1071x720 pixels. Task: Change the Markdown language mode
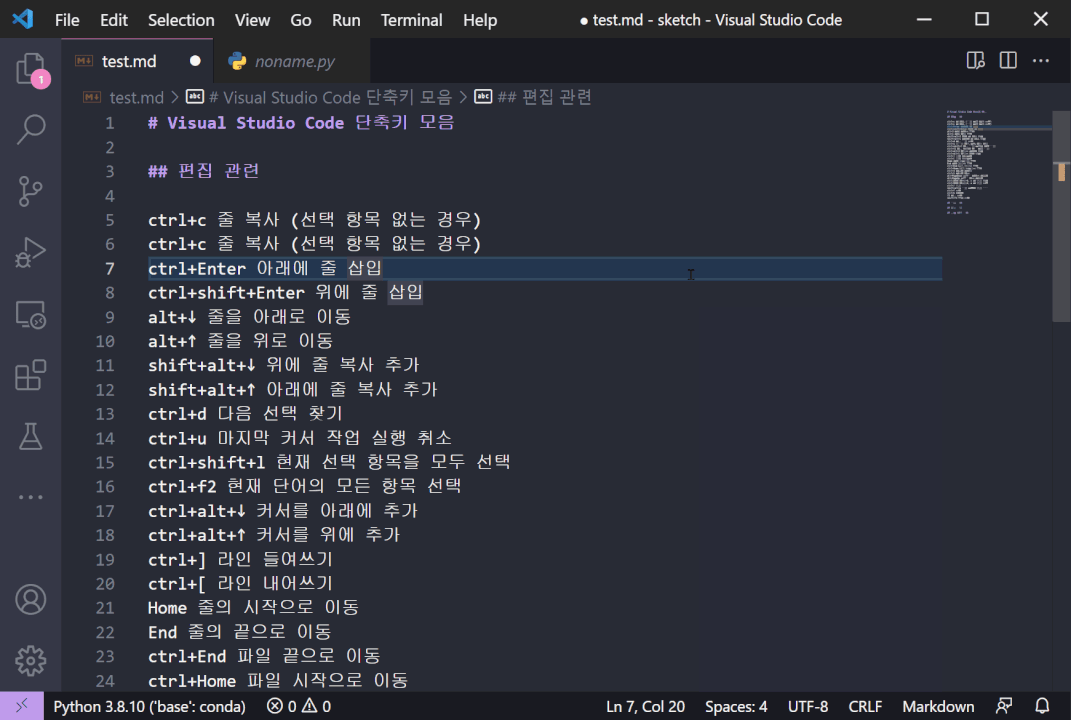938,706
